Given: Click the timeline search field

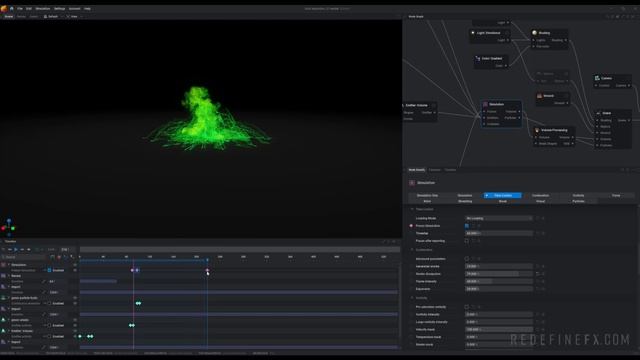Looking at the screenshot, I should (24, 257).
